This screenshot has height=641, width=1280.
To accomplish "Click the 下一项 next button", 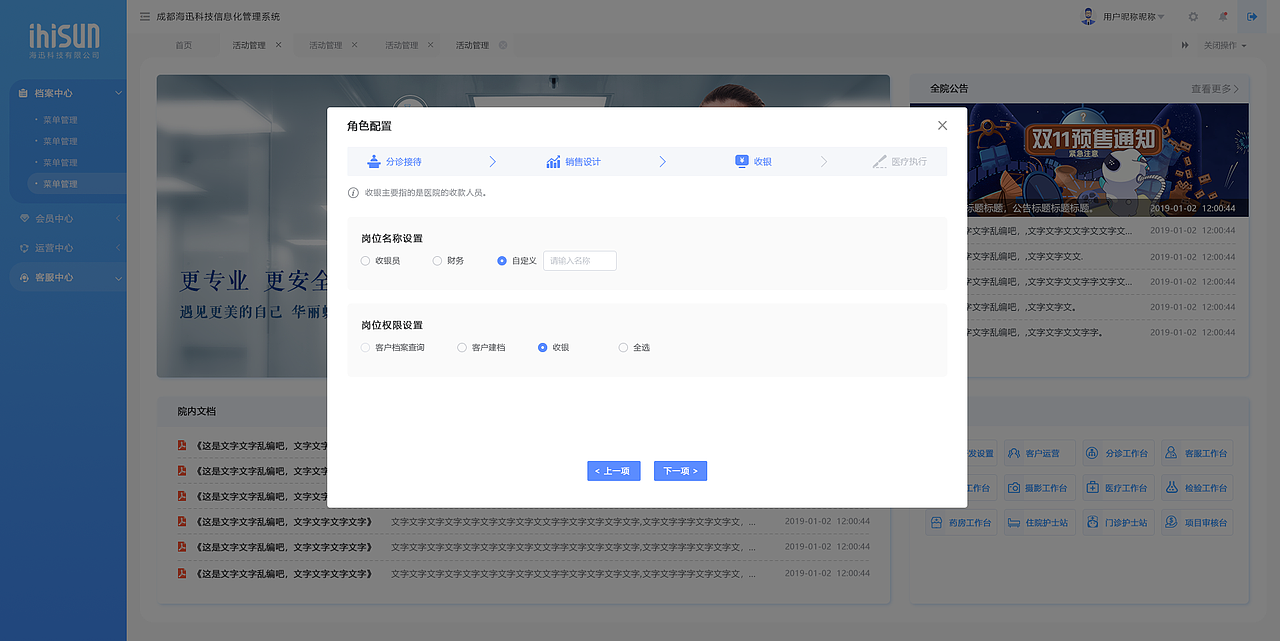I will click(680, 470).
